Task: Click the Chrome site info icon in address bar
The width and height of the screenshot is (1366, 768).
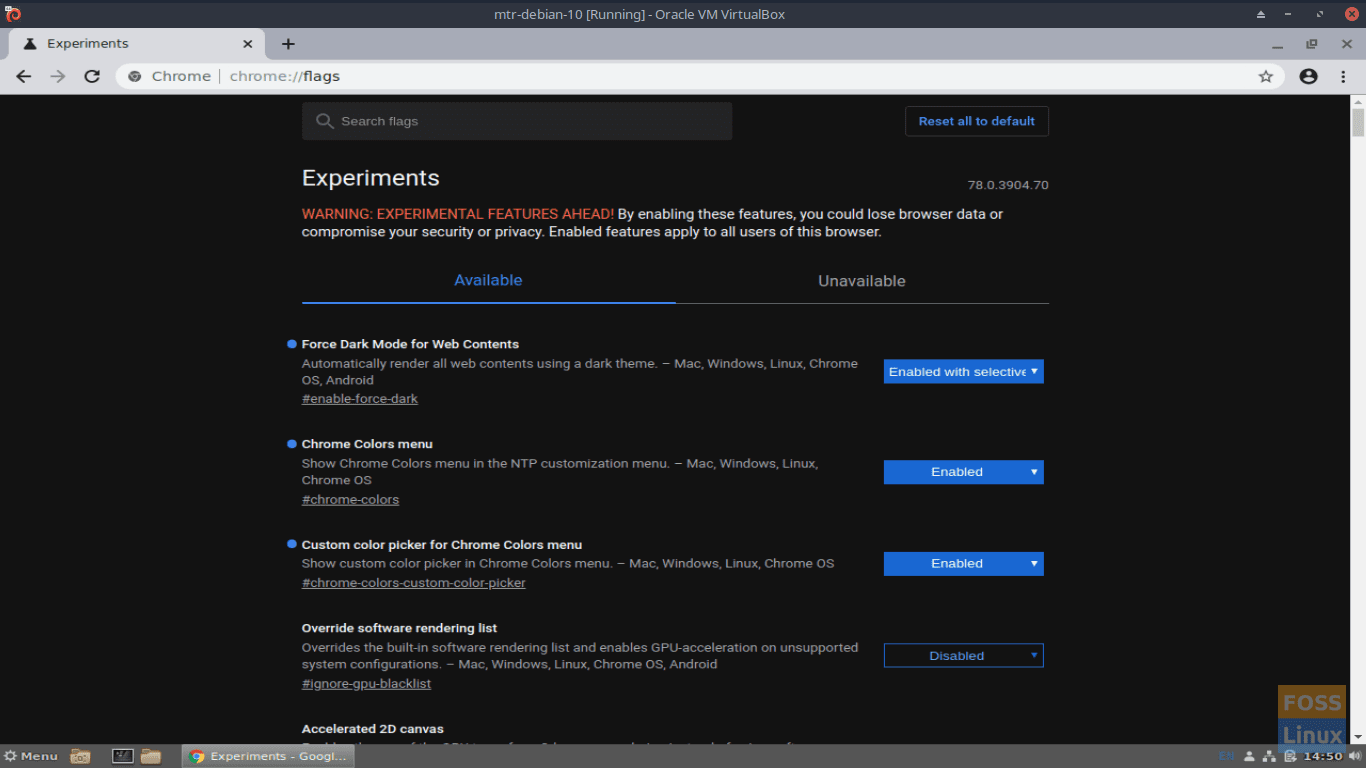Action: coord(135,76)
